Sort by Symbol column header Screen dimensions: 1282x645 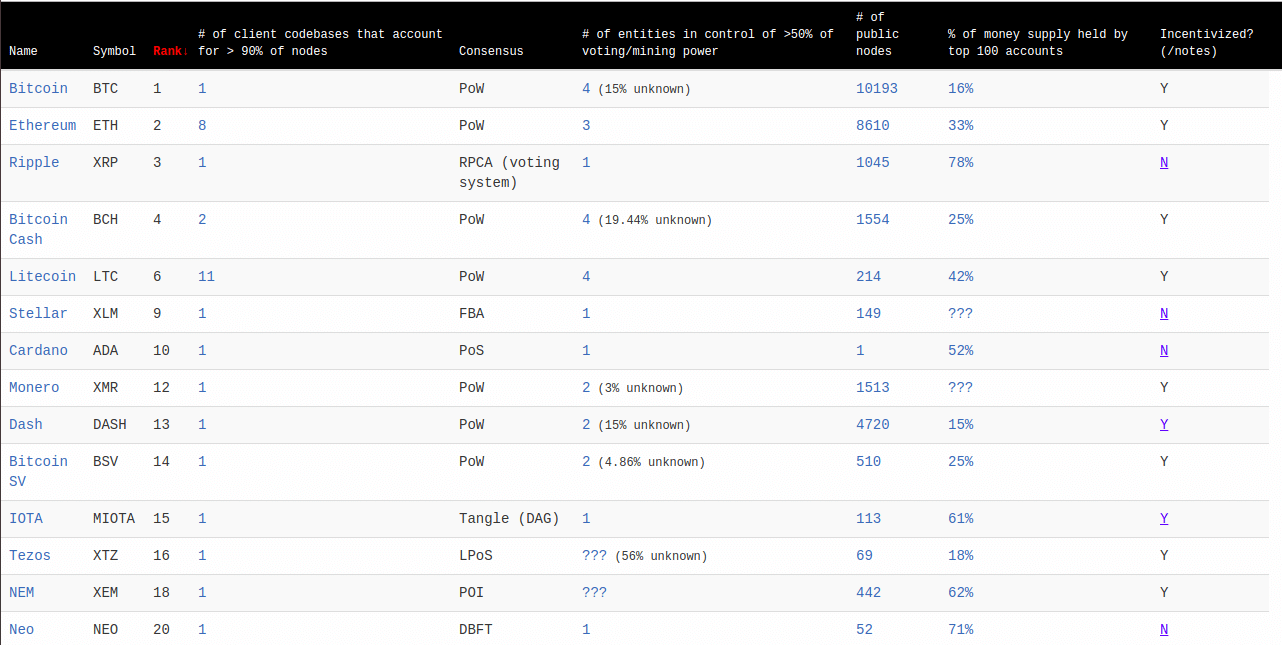click(x=114, y=51)
